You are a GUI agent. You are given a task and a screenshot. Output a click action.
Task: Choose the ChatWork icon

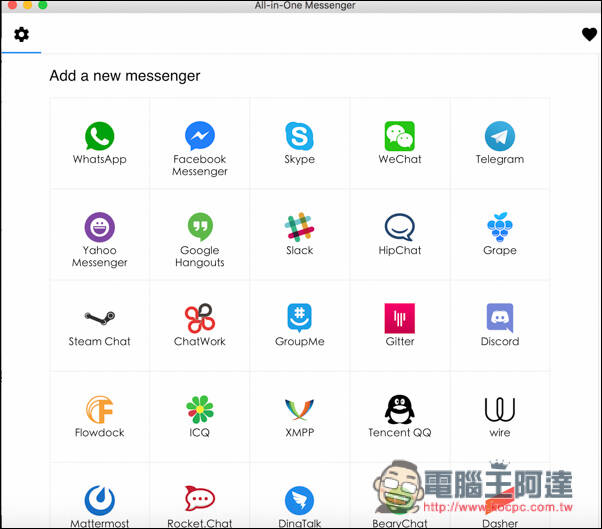click(200, 318)
